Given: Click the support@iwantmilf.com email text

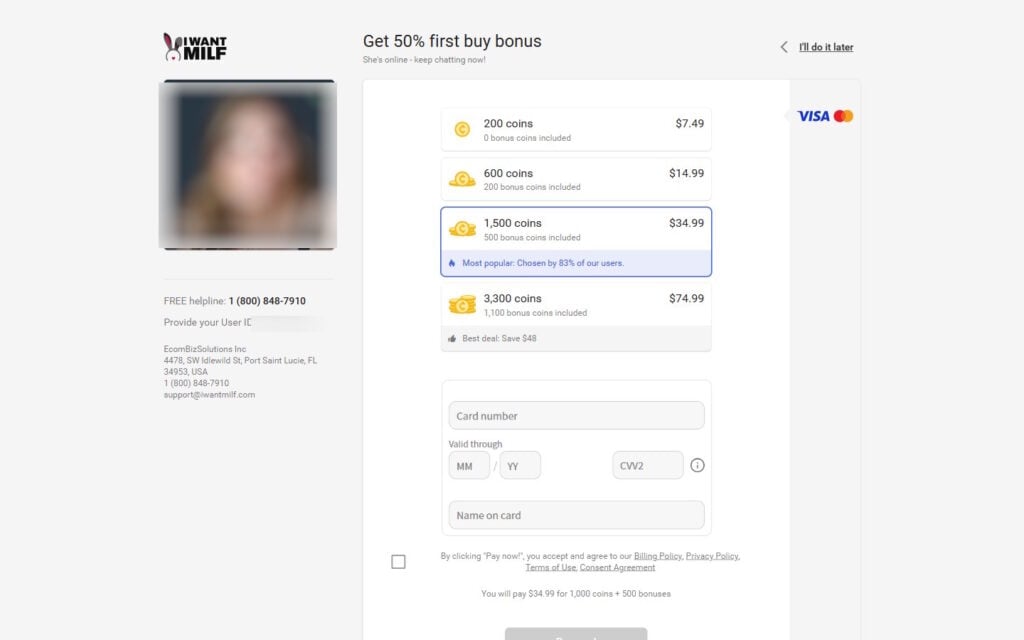Looking at the screenshot, I should [209, 394].
